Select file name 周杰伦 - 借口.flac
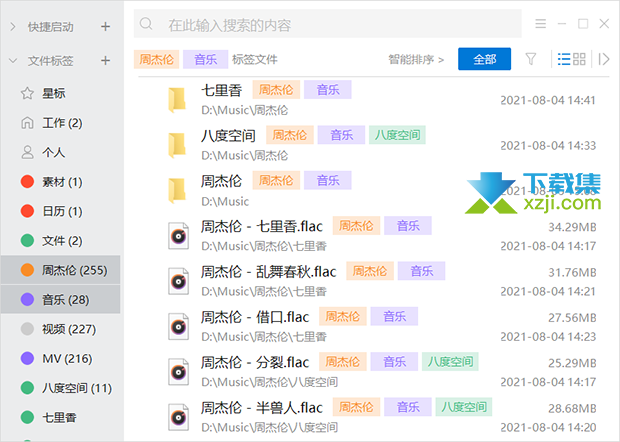The height and width of the screenshot is (442, 620). [255, 317]
